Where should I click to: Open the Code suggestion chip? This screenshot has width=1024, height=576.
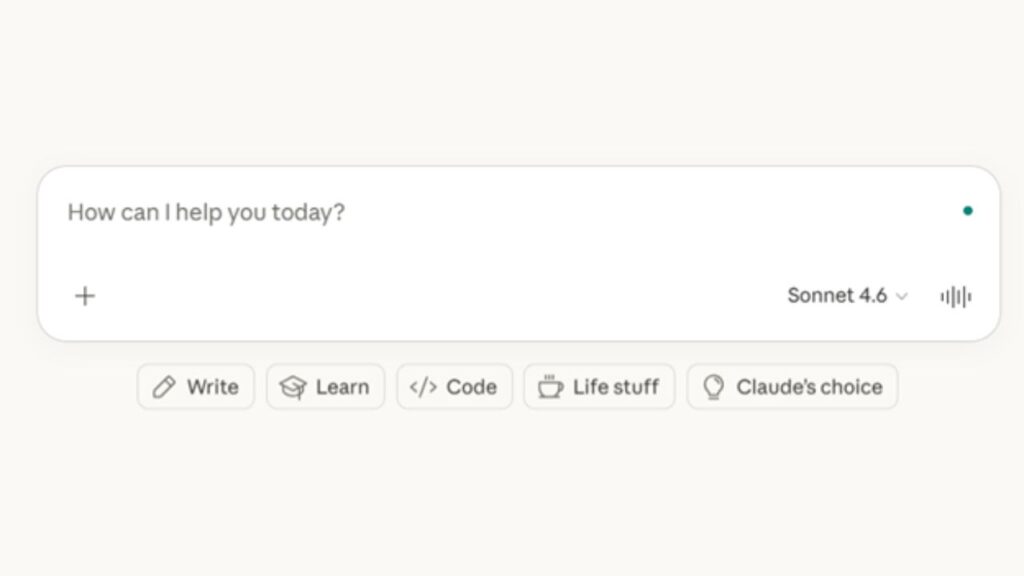point(455,386)
